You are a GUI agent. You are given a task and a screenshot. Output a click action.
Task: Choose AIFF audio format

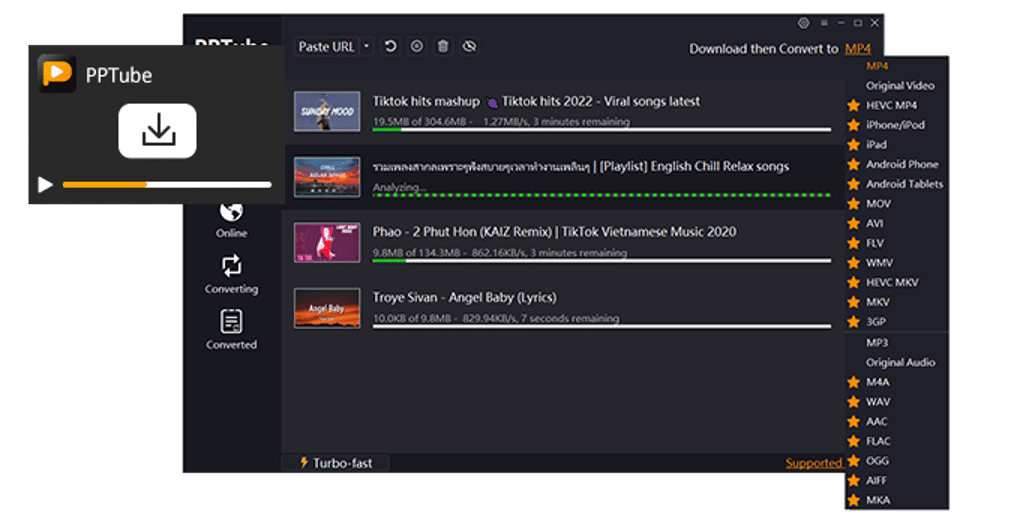tap(876, 481)
